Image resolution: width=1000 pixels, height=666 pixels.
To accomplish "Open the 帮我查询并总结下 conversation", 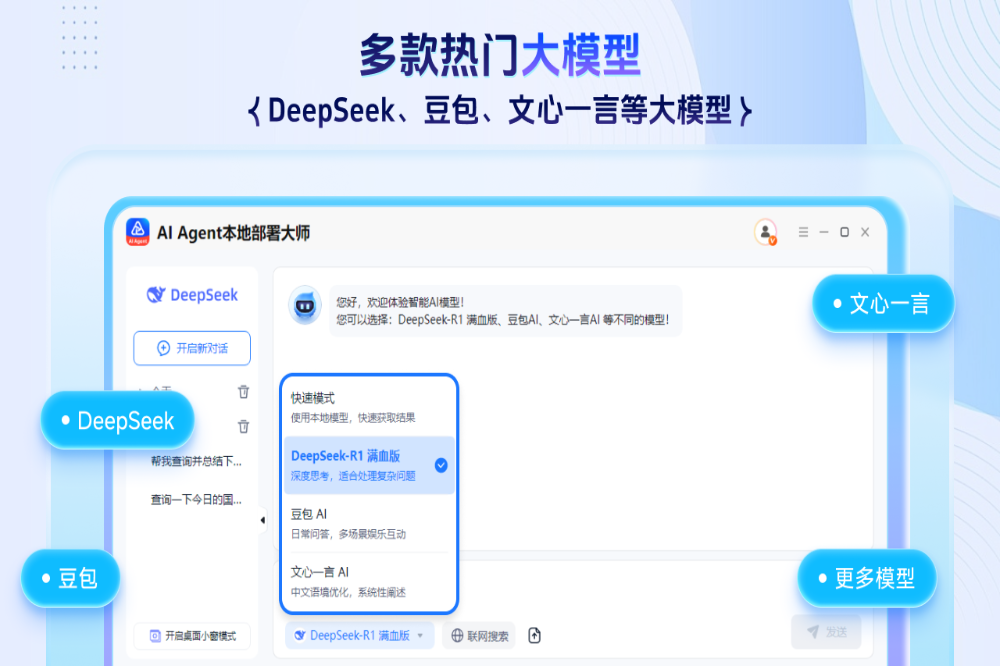I will pyautogui.click(x=195, y=461).
